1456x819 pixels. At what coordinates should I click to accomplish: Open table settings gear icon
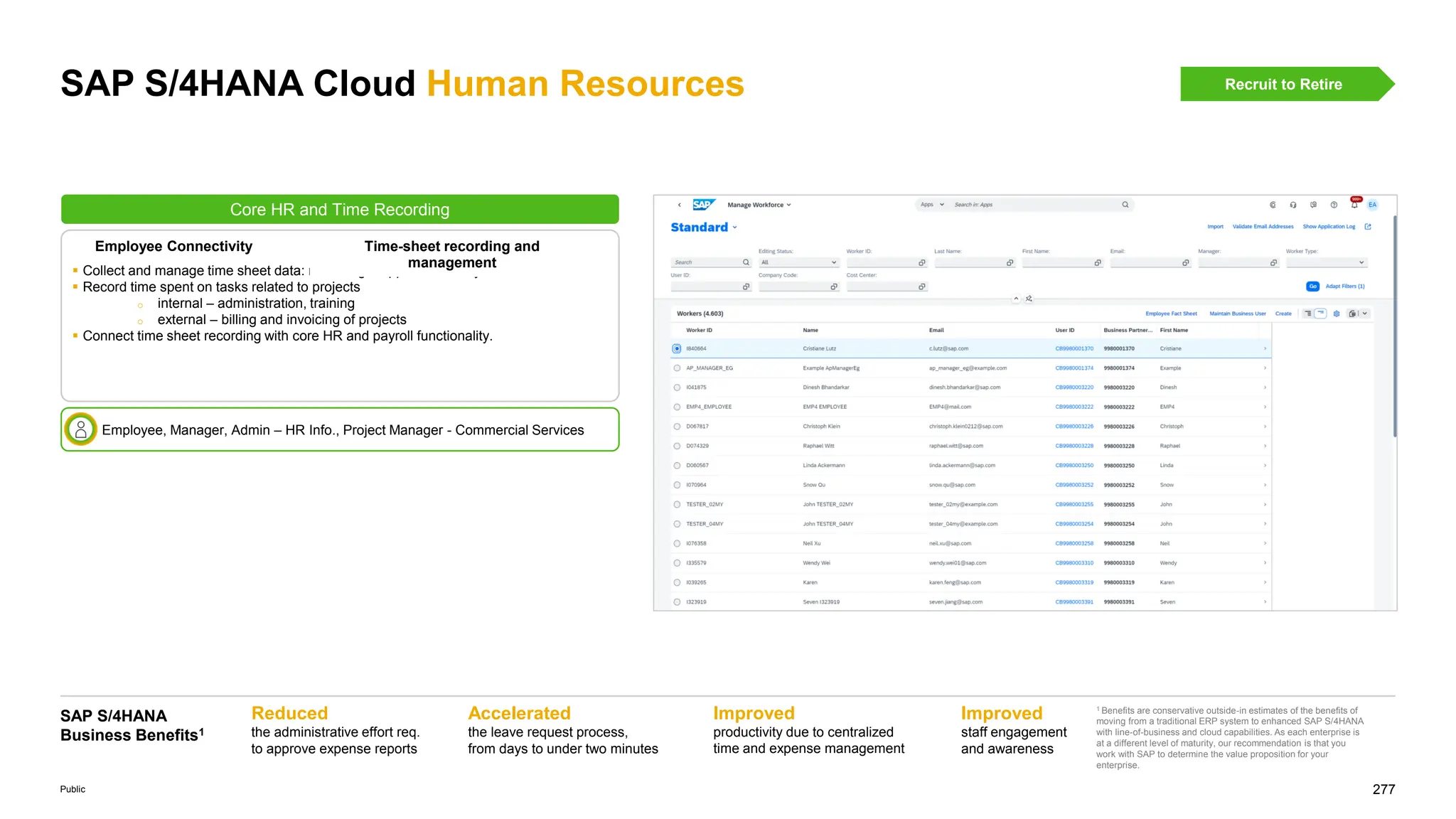(1337, 314)
